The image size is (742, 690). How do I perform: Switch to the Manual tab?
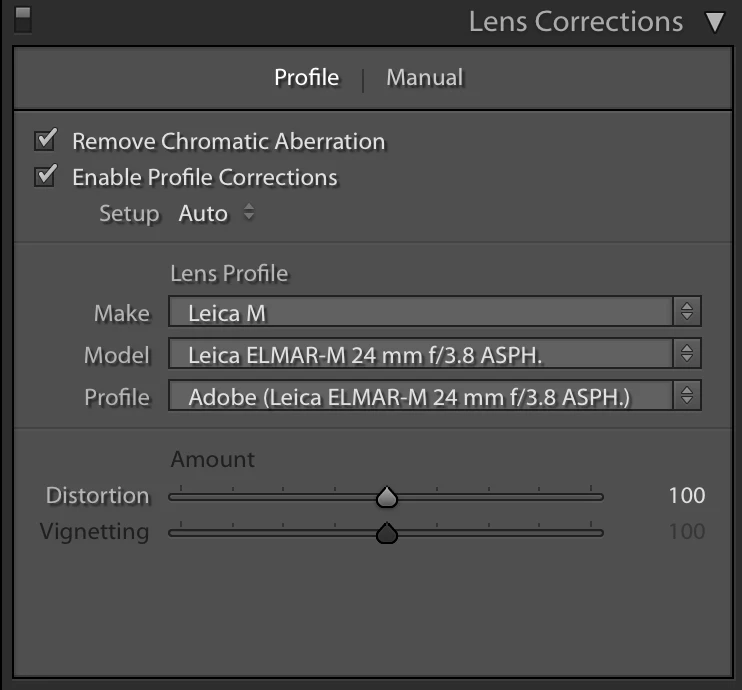[x=424, y=78]
